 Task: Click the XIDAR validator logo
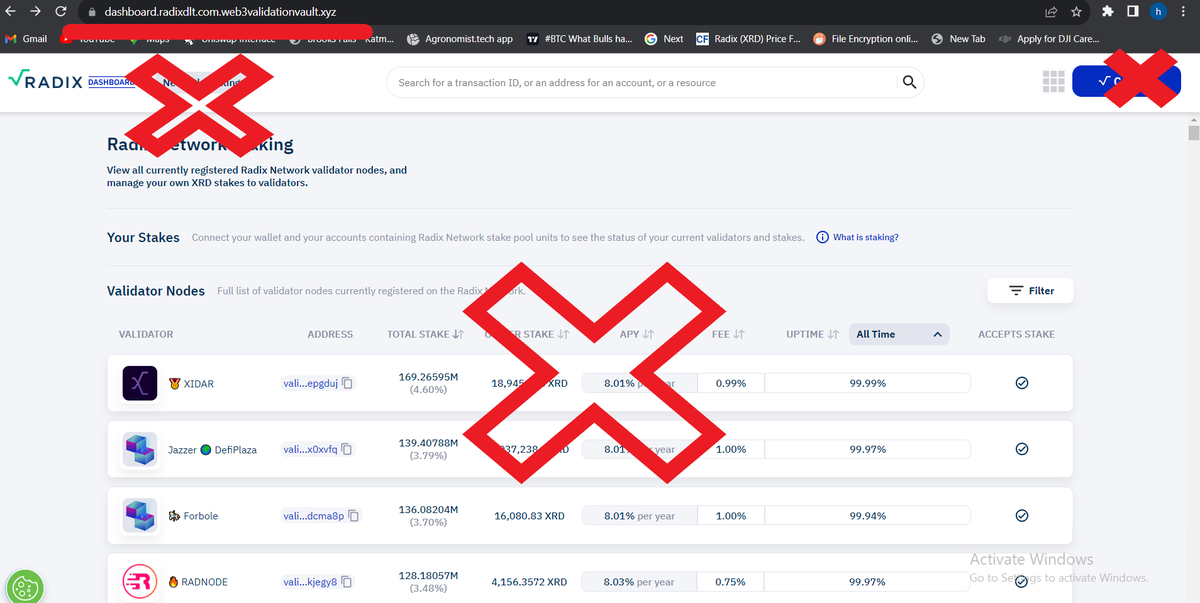coord(140,383)
